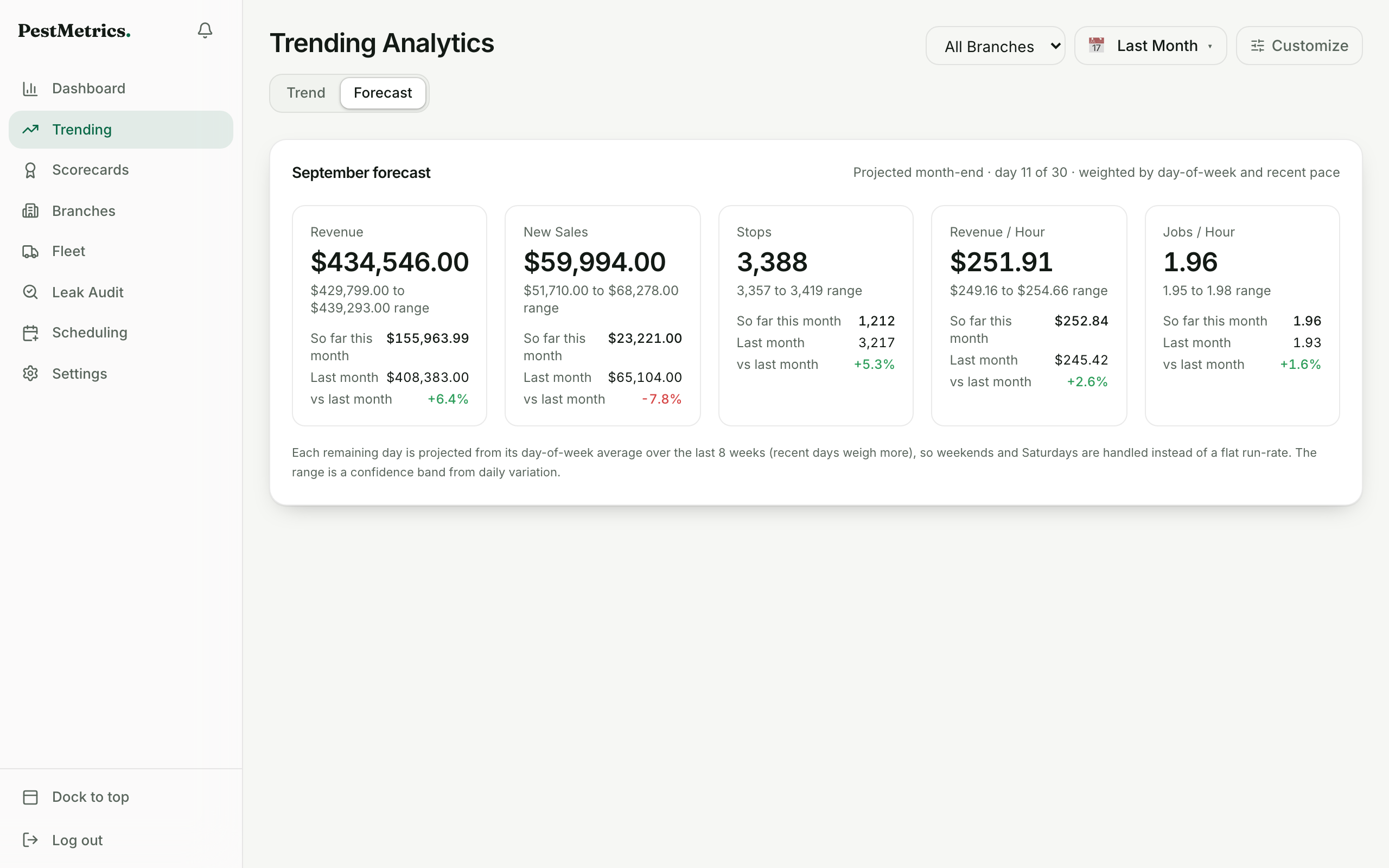
Task: Click Dock to top
Action: pyautogui.click(x=121, y=797)
